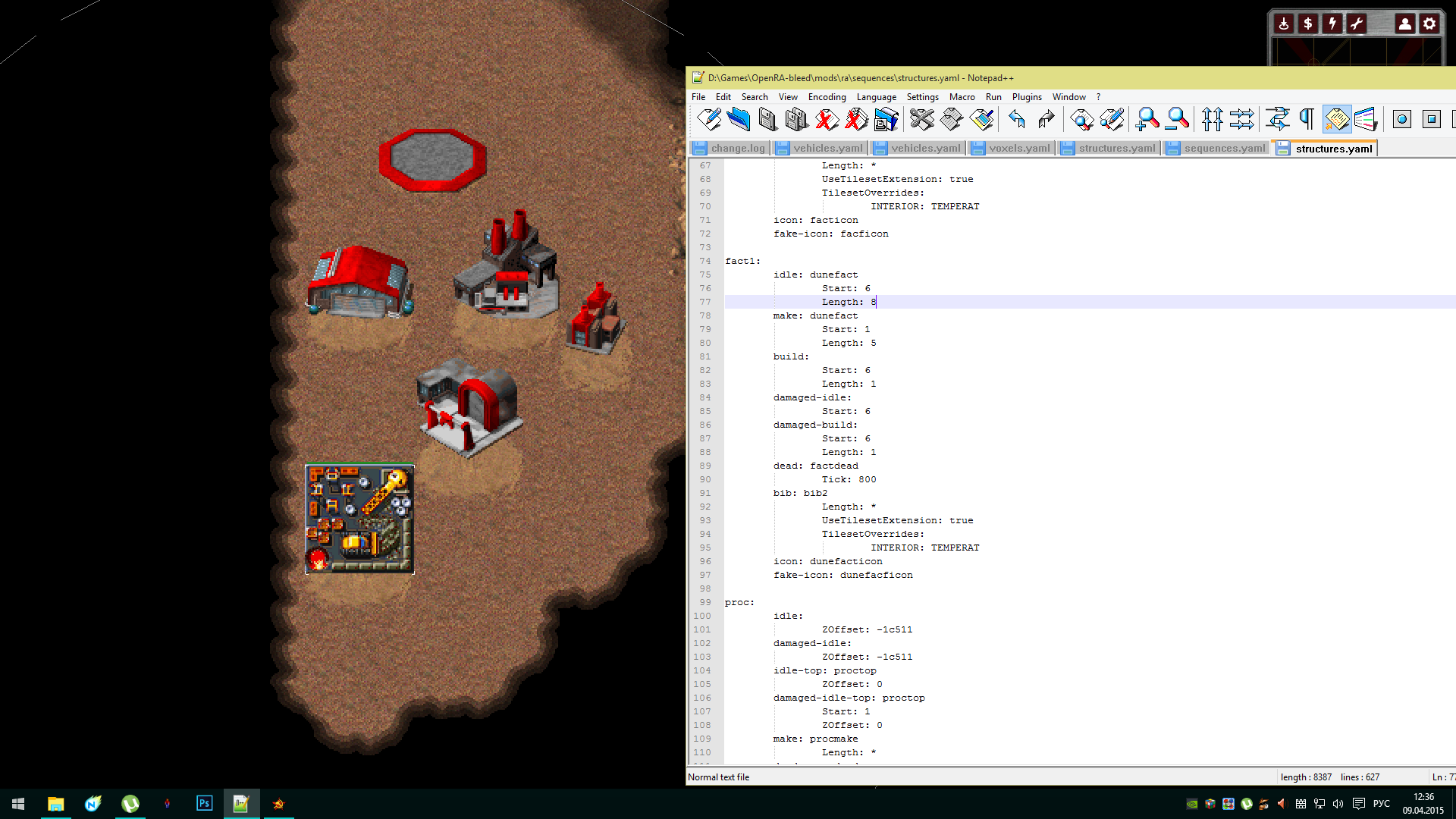The height and width of the screenshot is (819, 1456).
Task: Click the 'icon: dunefacticon' line
Action: pos(828,561)
